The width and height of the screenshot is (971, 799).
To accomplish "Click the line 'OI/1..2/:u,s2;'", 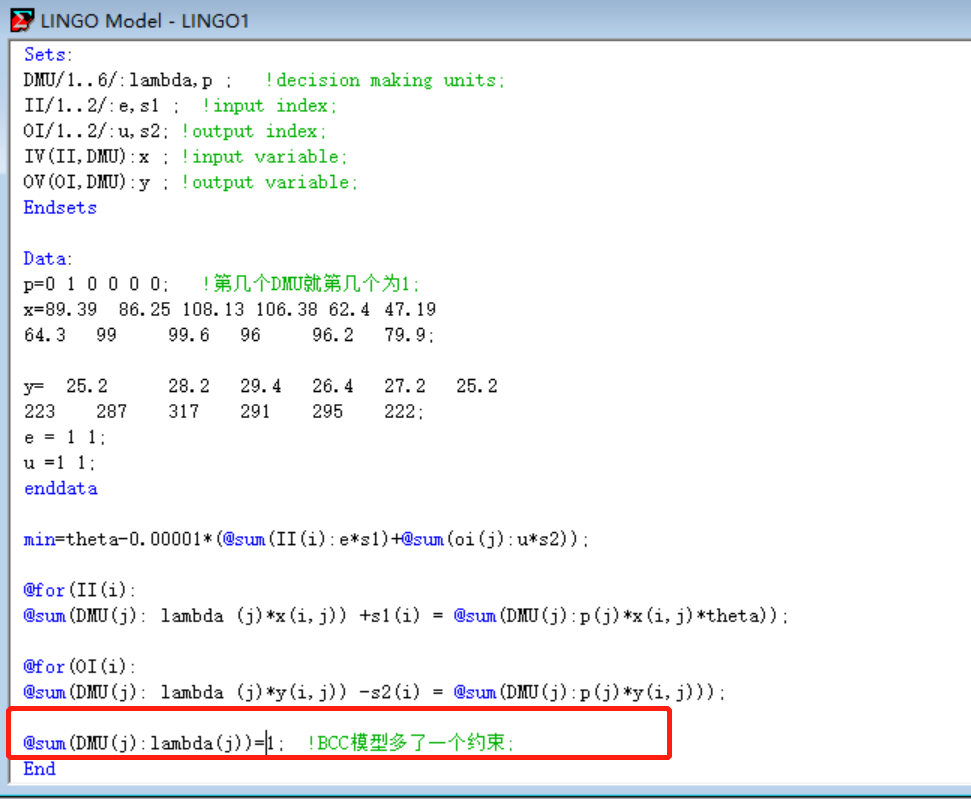I will pyautogui.click(x=95, y=131).
